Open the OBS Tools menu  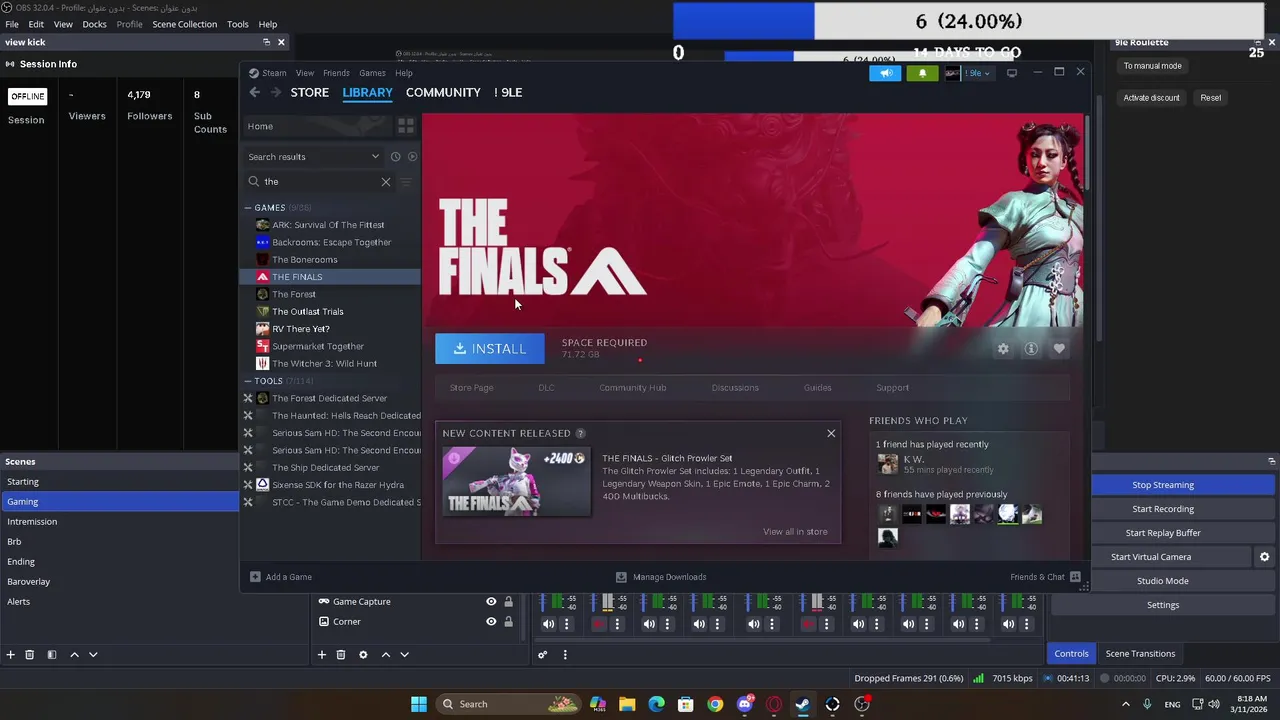coord(238,24)
